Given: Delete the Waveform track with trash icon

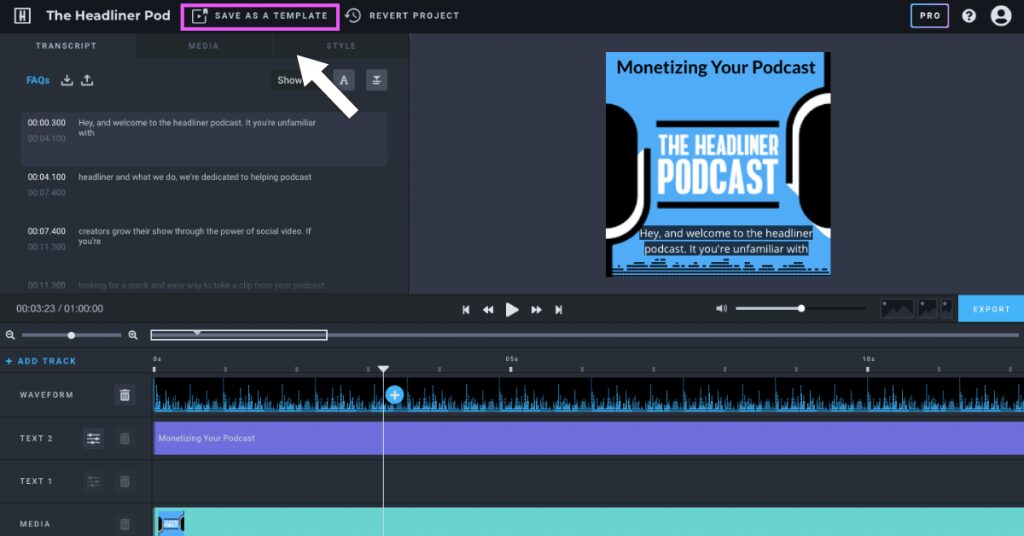Looking at the screenshot, I should 124,395.
